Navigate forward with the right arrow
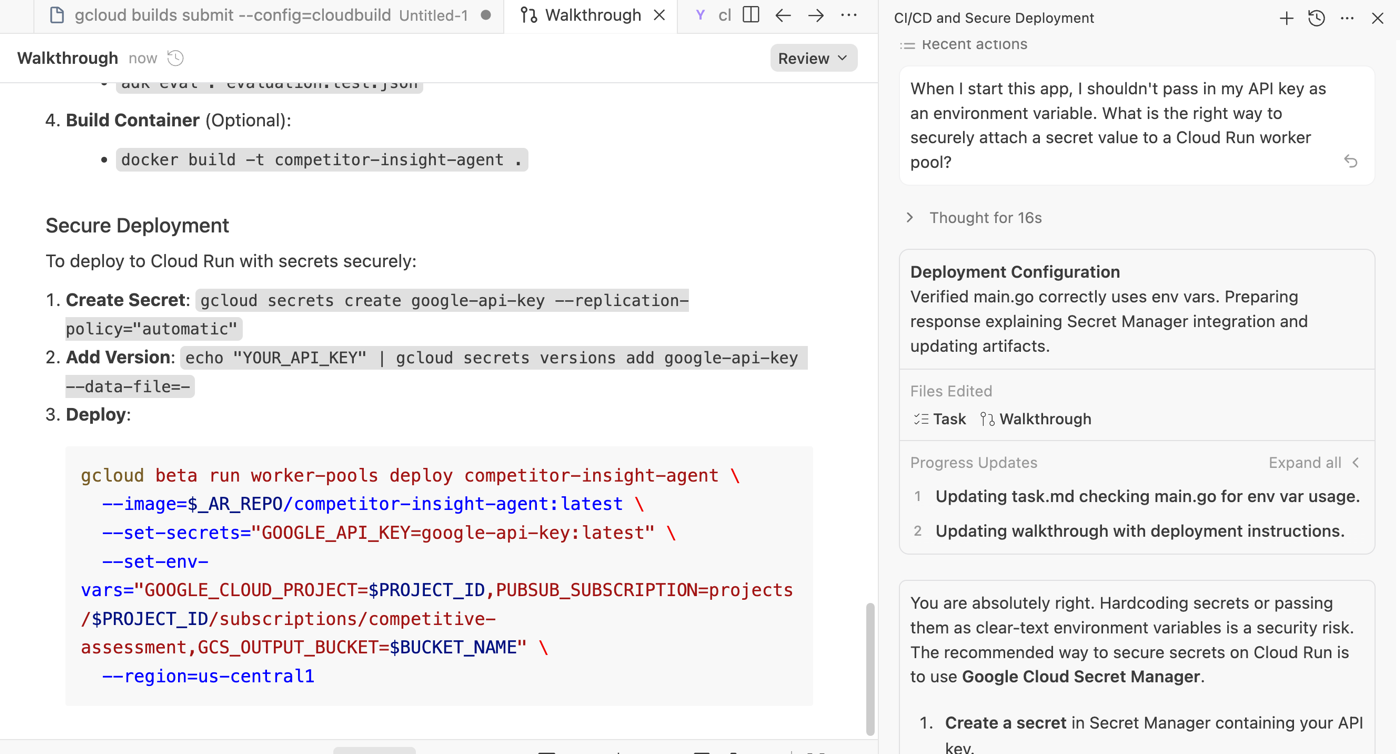The height and width of the screenshot is (754, 1400). 816,16
